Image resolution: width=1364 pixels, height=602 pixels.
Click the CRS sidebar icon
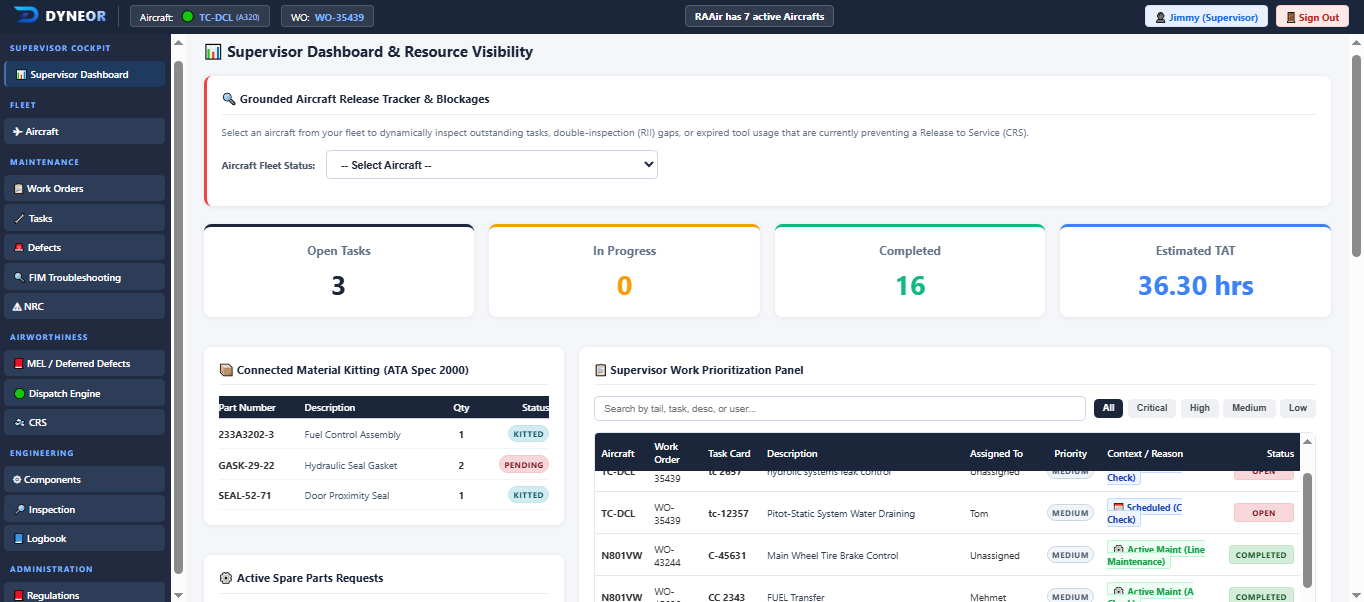click(19, 423)
